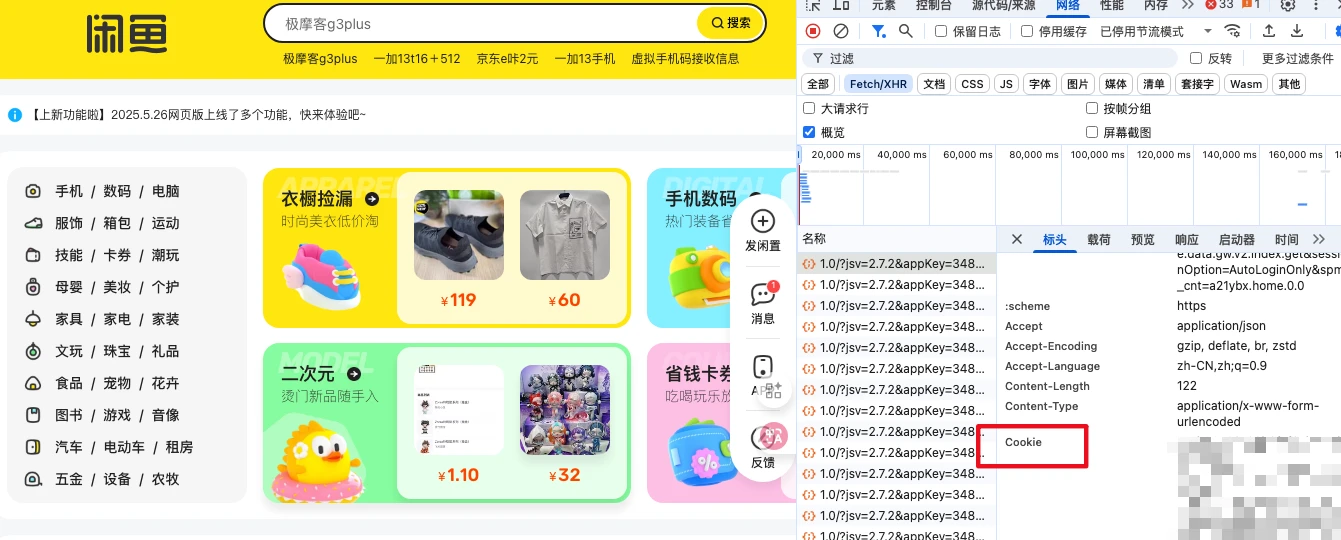
Task: Open the 响应 response tab
Action: pyautogui.click(x=1187, y=240)
